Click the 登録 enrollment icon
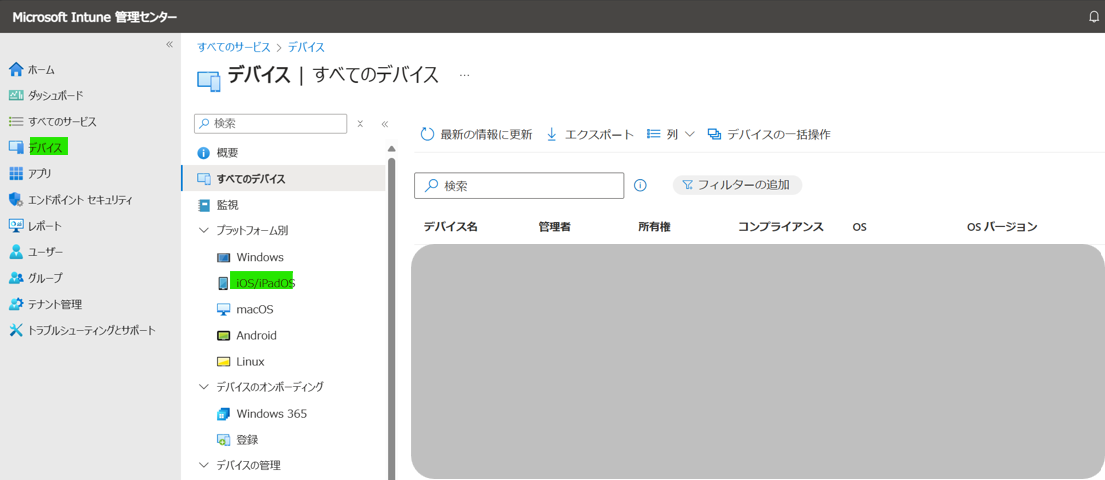This screenshot has height=480, width=1105. point(223,440)
